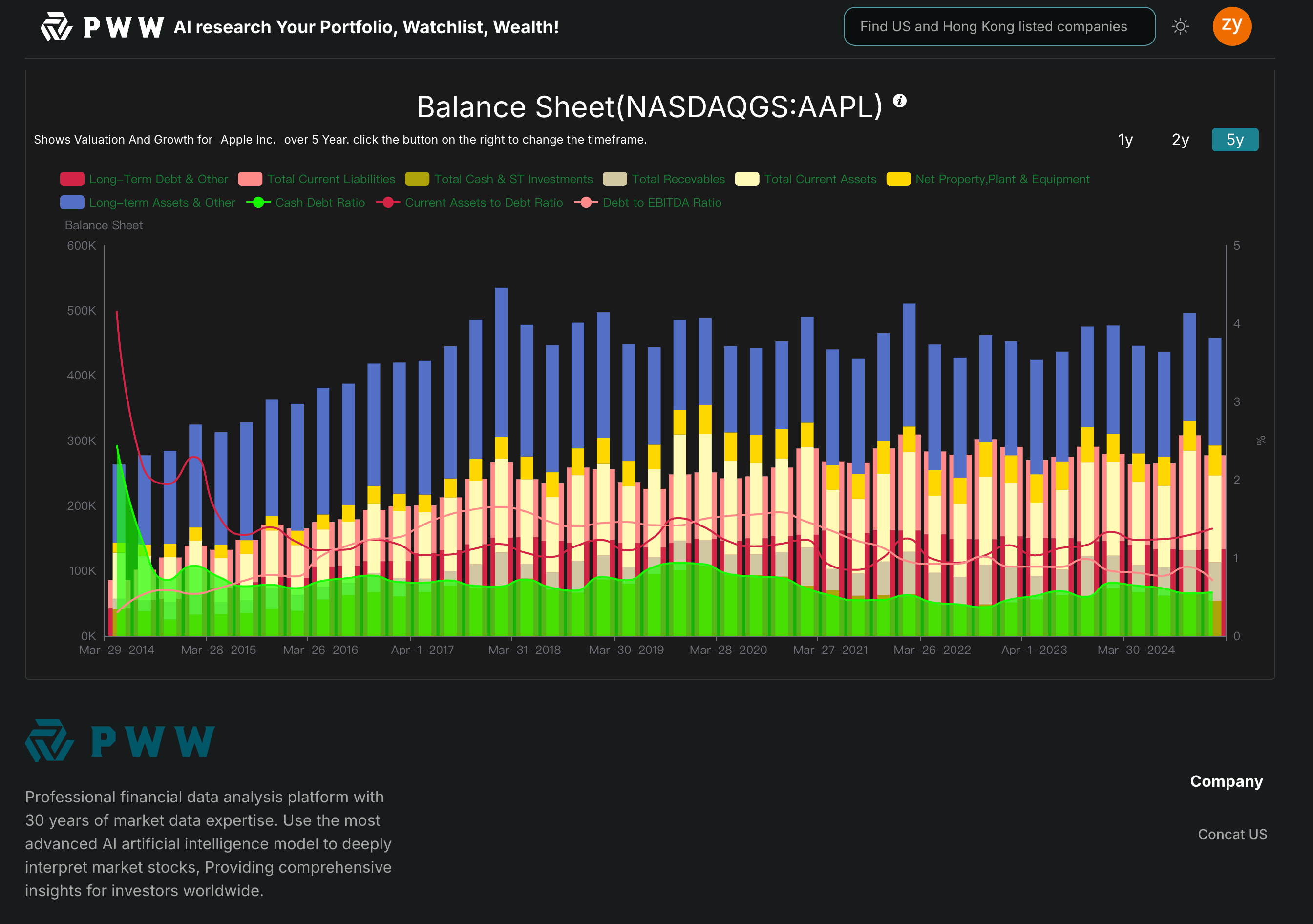Click the Mar-29-2014 x-axis label
Image resolution: width=1313 pixels, height=924 pixels.
point(117,650)
